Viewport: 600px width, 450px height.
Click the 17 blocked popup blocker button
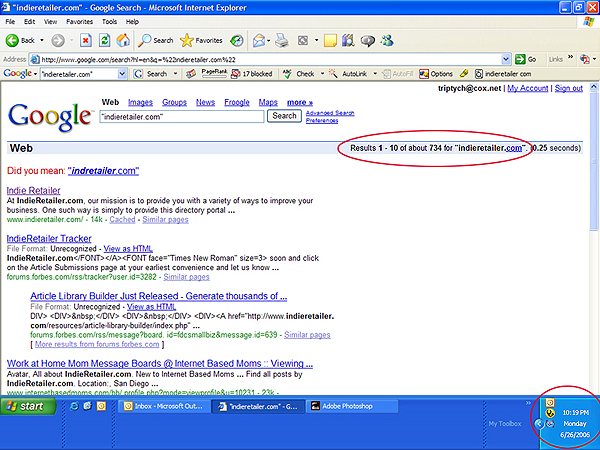[x=254, y=74]
